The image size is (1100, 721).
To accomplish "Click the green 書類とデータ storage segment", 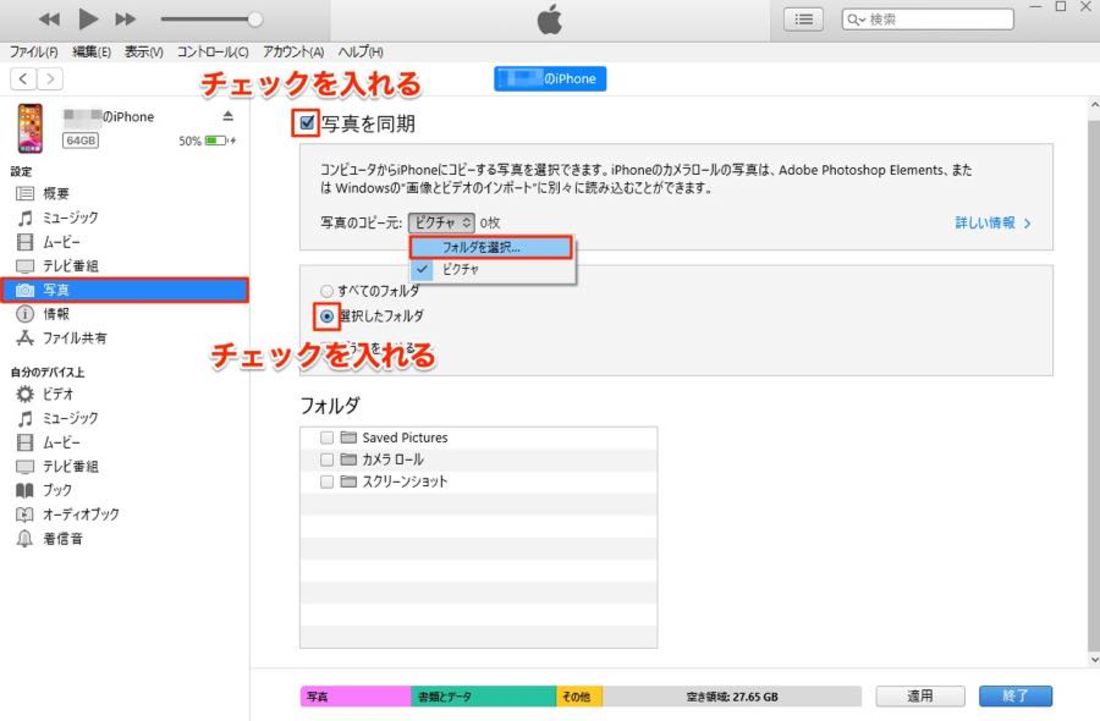I will pyautogui.click(x=483, y=696).
